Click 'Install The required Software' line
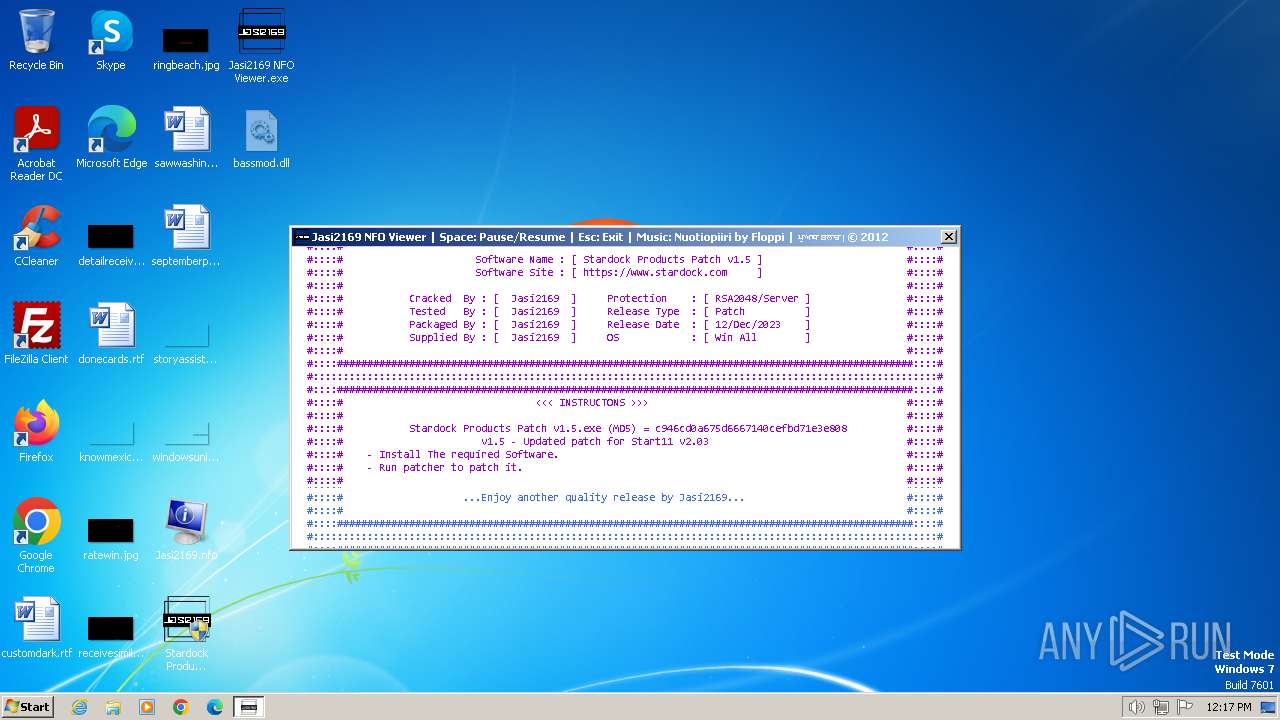 (462, 454)
